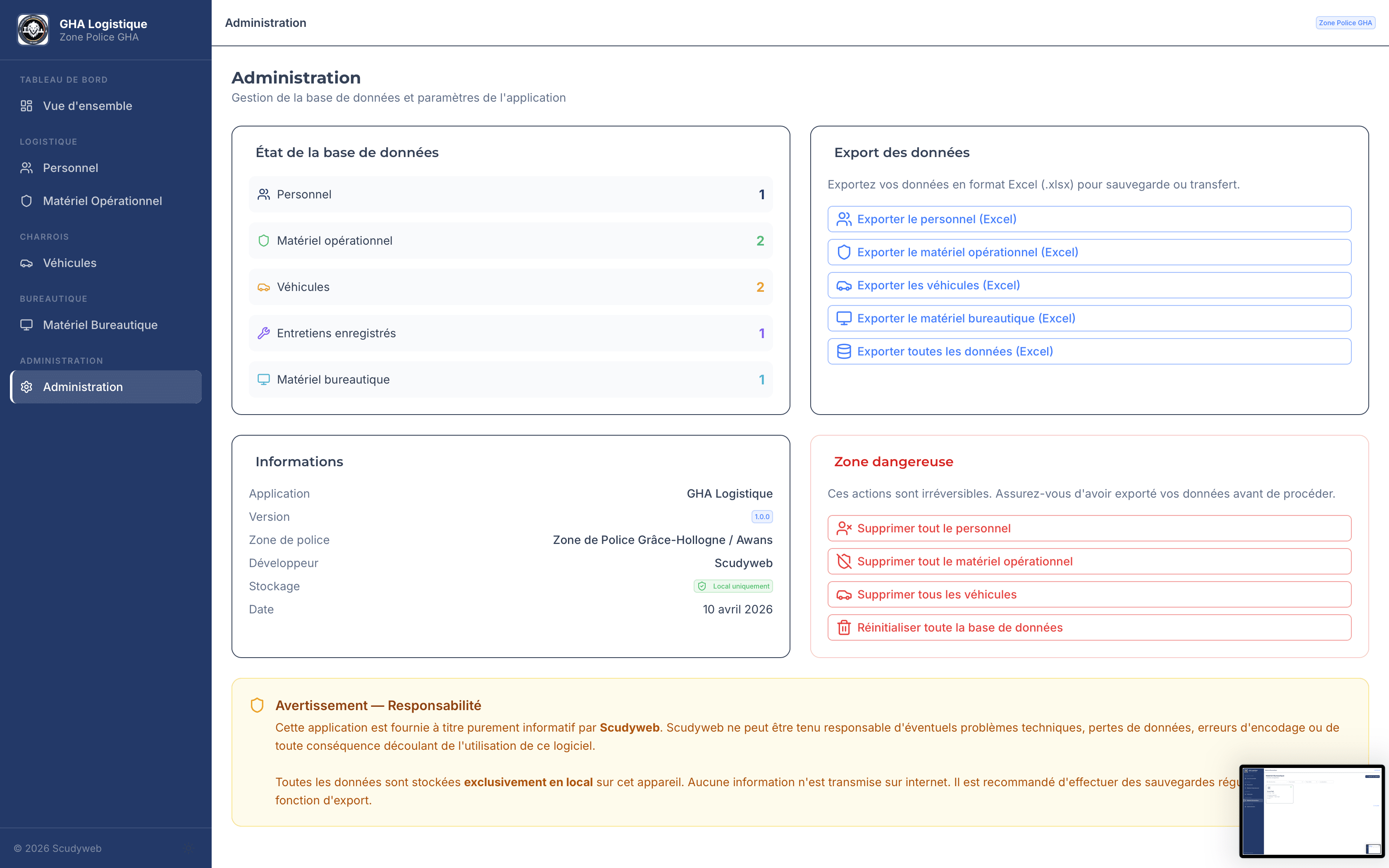Click the 1.0.0 version badge
Screen dimensions: 1389x868
(x=761, y=516)
